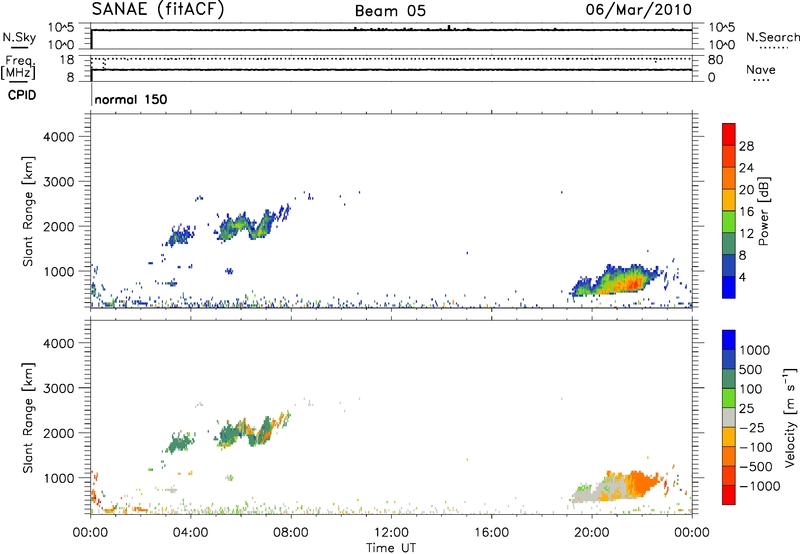Select the 08:00 time tick label
This screenshot has height=554, width=800.
click(291, 533)
